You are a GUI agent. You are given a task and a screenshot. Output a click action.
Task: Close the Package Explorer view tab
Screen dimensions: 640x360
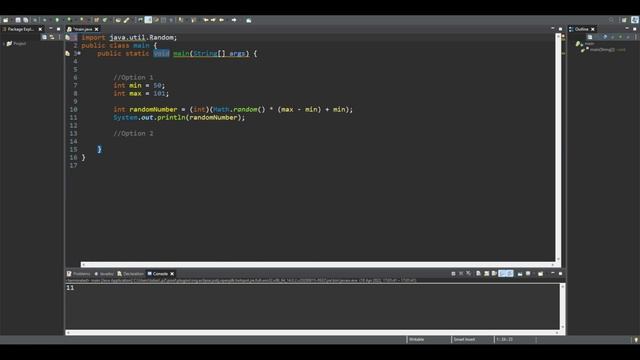40,29
